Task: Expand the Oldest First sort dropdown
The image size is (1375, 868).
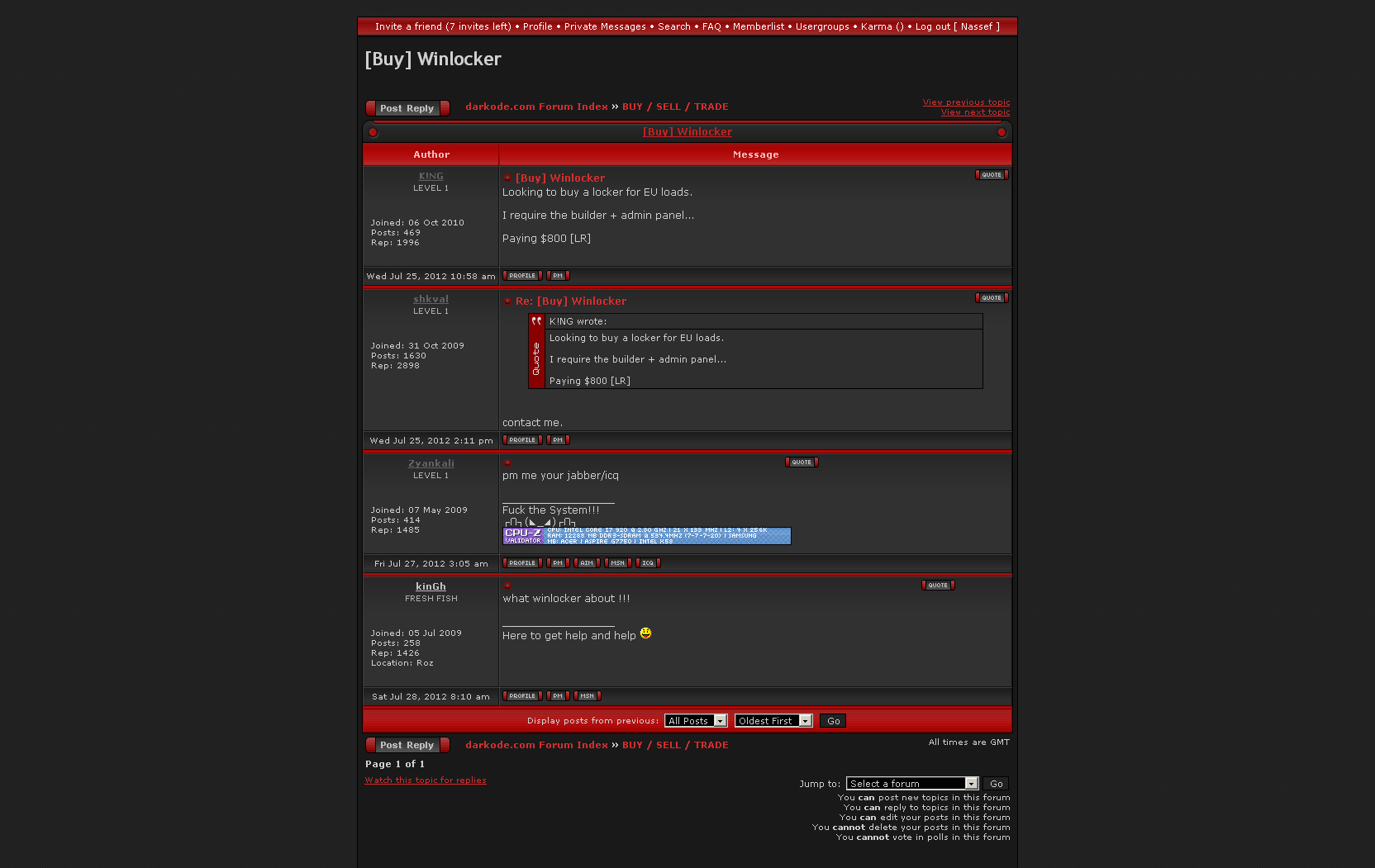Action: click(773, 721)
